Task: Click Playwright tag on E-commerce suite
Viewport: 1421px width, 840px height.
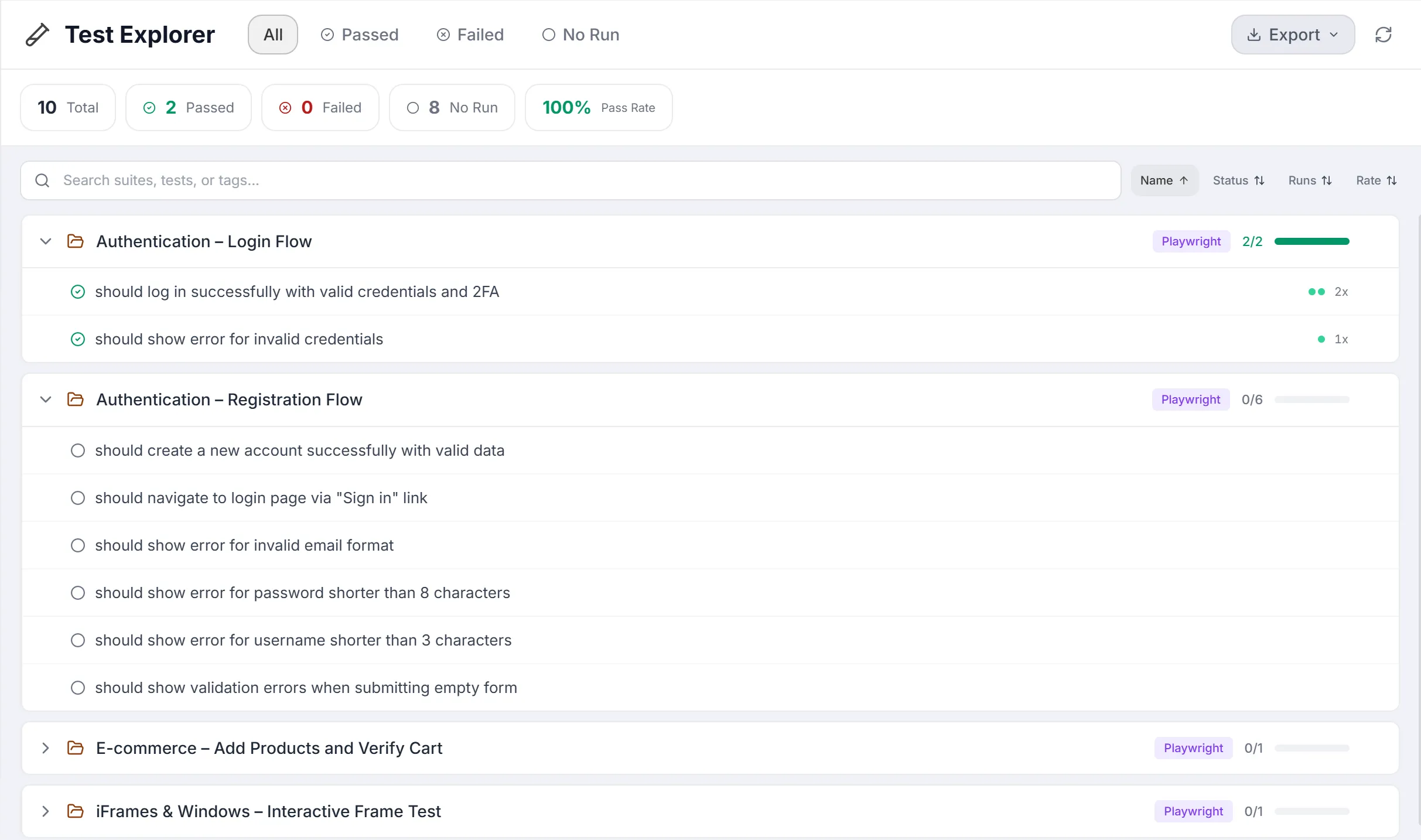Action: click(1193, 748)
